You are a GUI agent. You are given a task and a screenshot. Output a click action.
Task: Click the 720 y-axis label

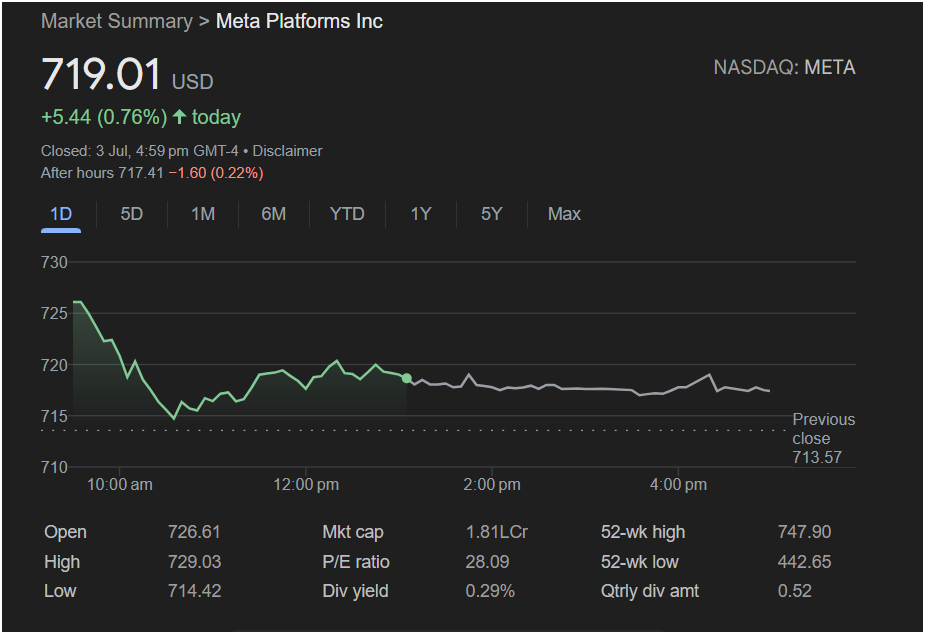[x=54, y=365]
